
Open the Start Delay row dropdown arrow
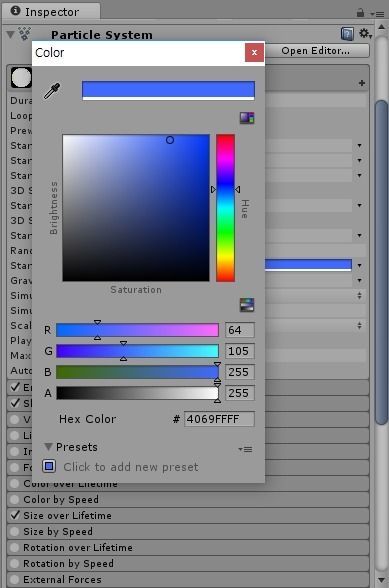[x=359, y=146]
